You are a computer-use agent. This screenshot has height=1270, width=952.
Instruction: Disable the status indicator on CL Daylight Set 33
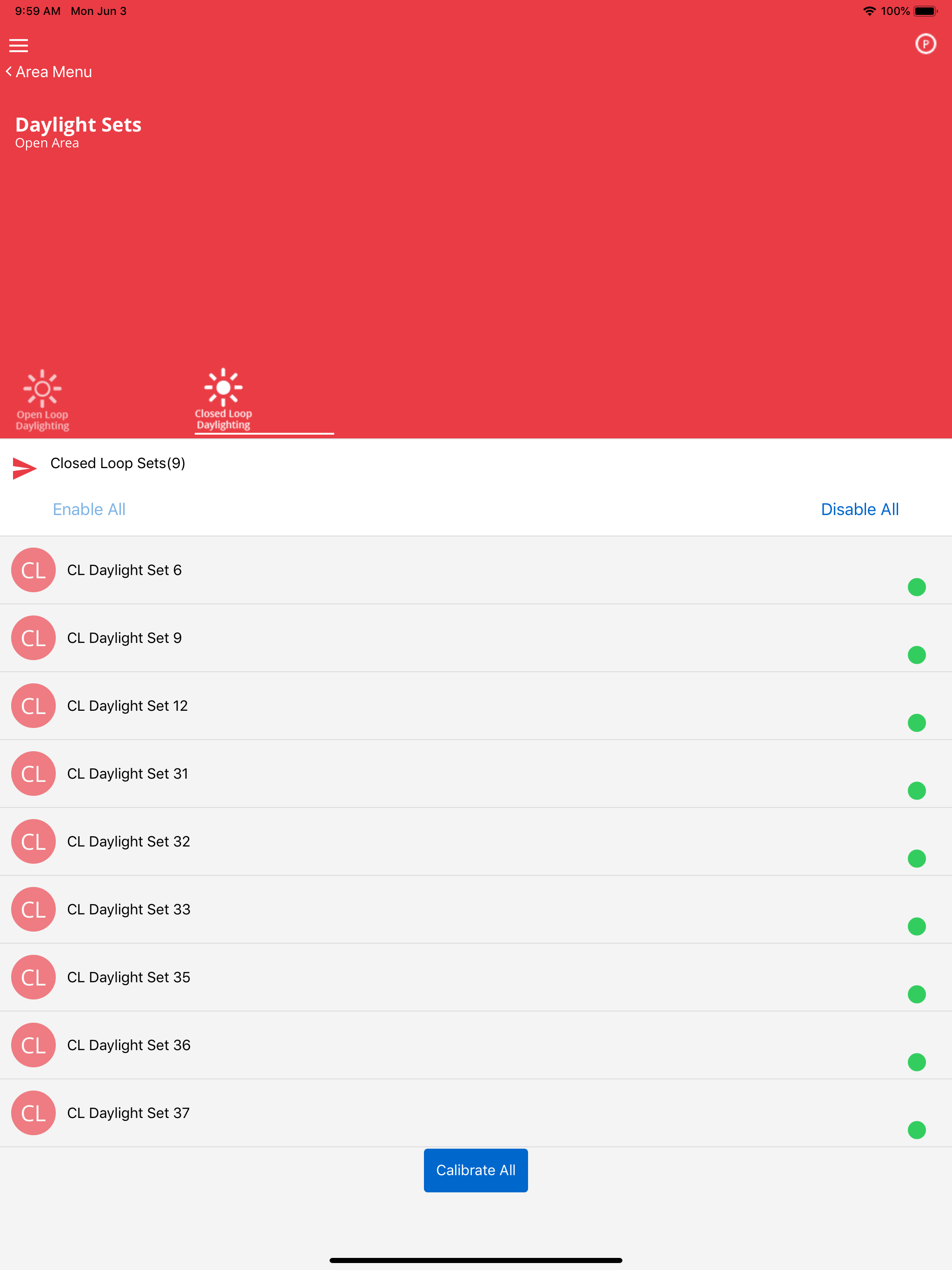917,926
